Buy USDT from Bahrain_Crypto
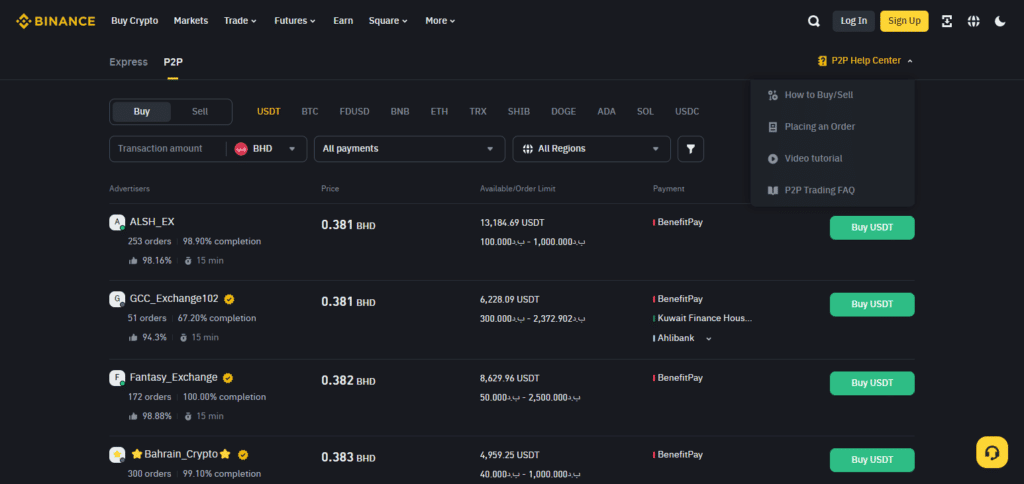The image size is (1024, 484). [x=872, y=460]
